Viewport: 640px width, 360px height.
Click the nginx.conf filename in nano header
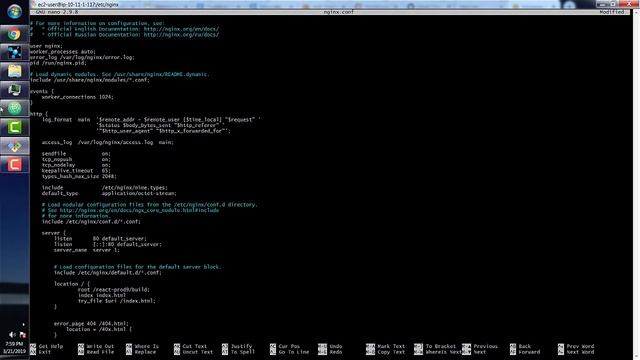tap(338, 12)
